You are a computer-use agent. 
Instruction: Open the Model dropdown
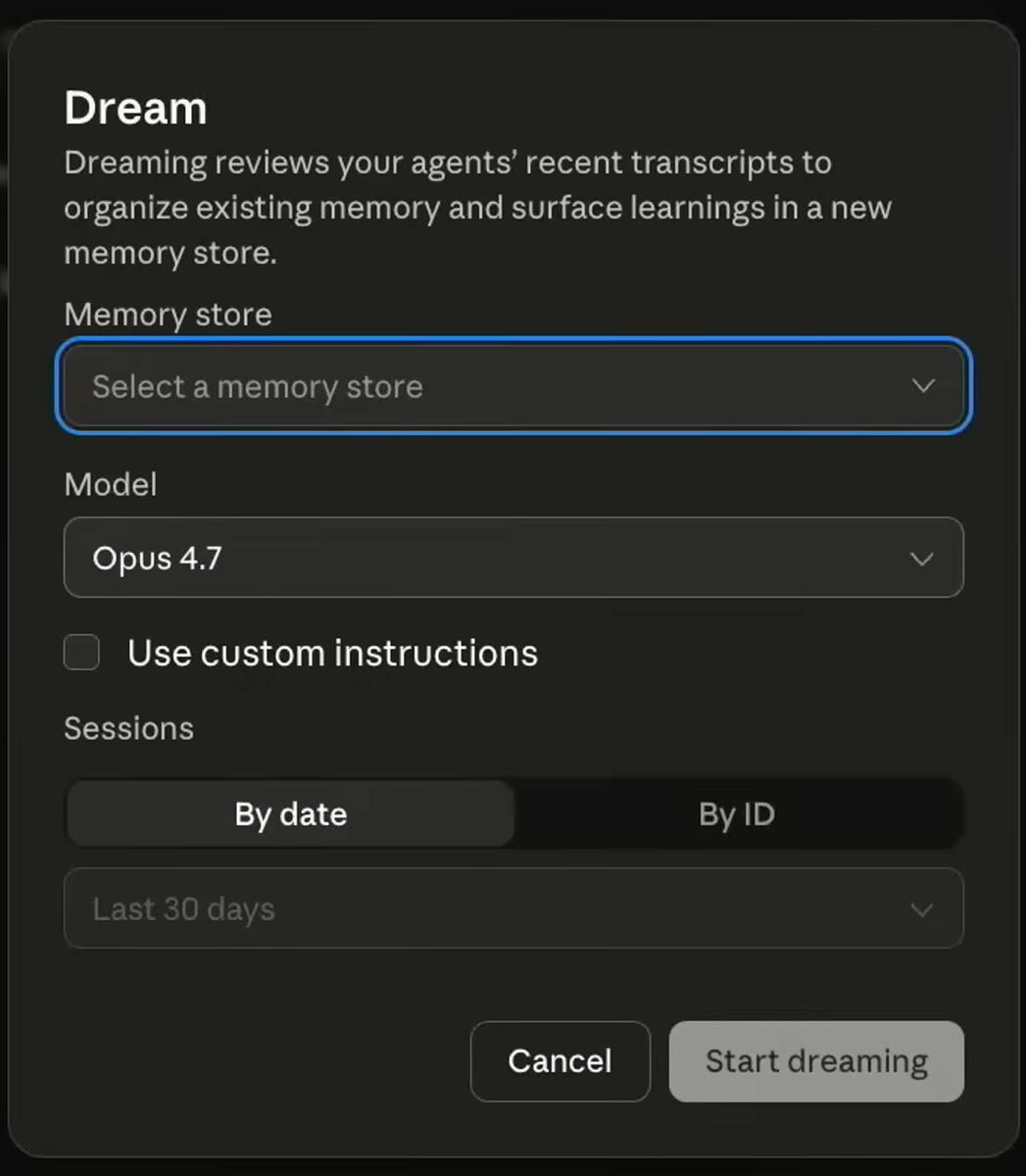coord(513,558)
